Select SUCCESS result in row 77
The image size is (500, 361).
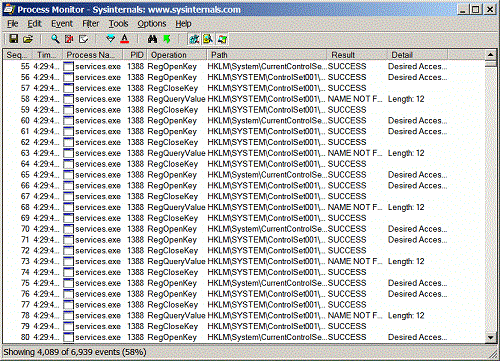347,305
